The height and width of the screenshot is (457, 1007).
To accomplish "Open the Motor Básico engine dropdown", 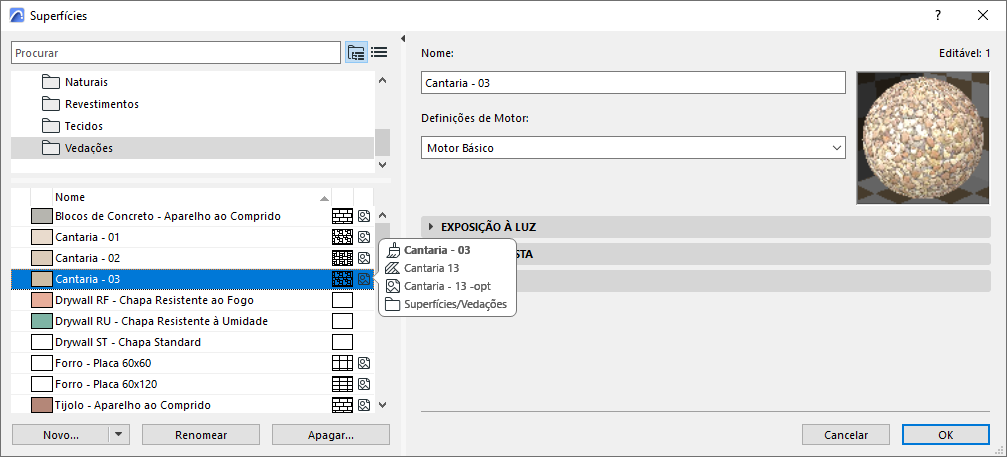I will [x=634, y=148].
